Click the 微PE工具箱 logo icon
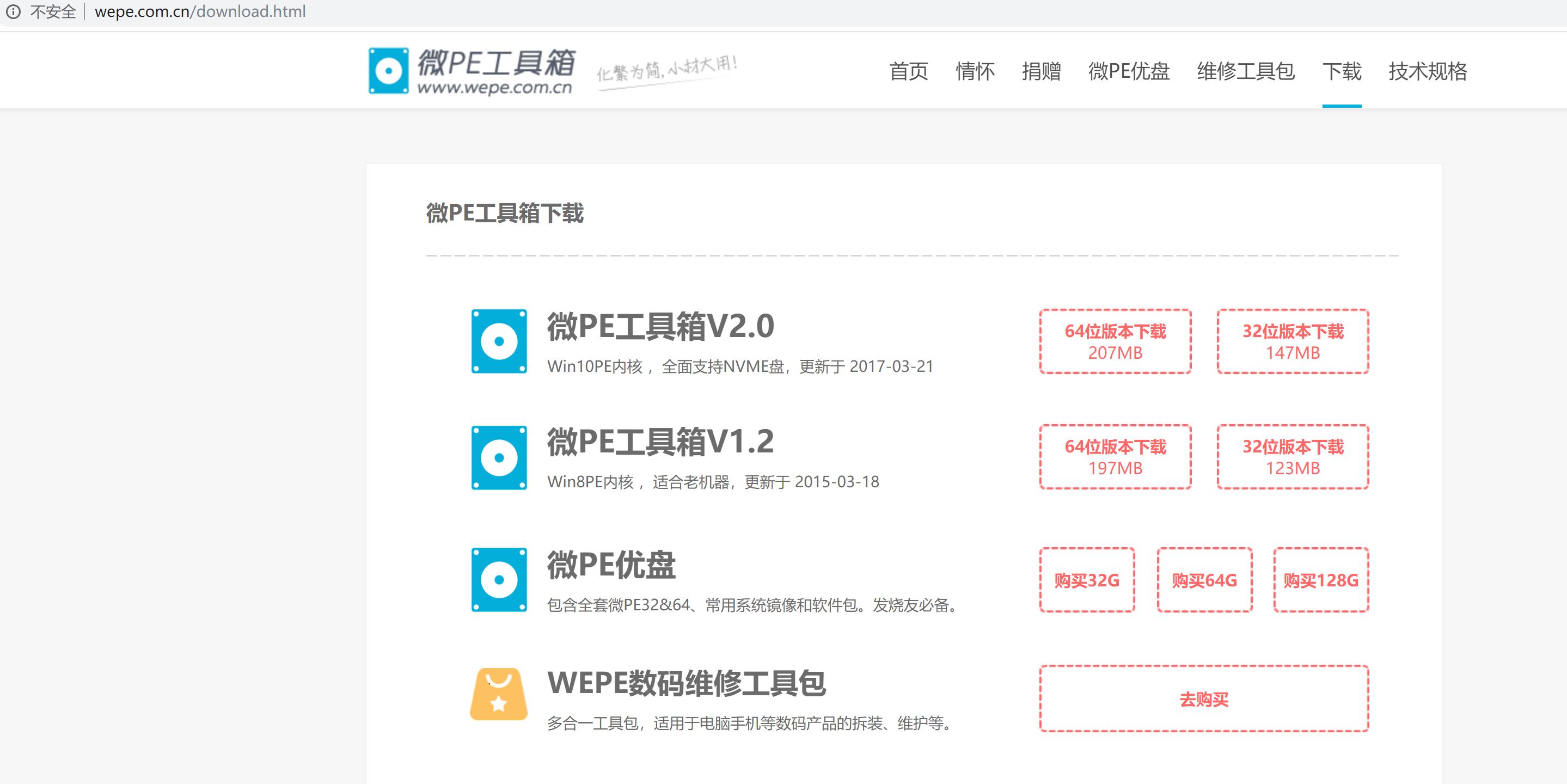This screenshot has height=784, width=1567. [389, 70]
